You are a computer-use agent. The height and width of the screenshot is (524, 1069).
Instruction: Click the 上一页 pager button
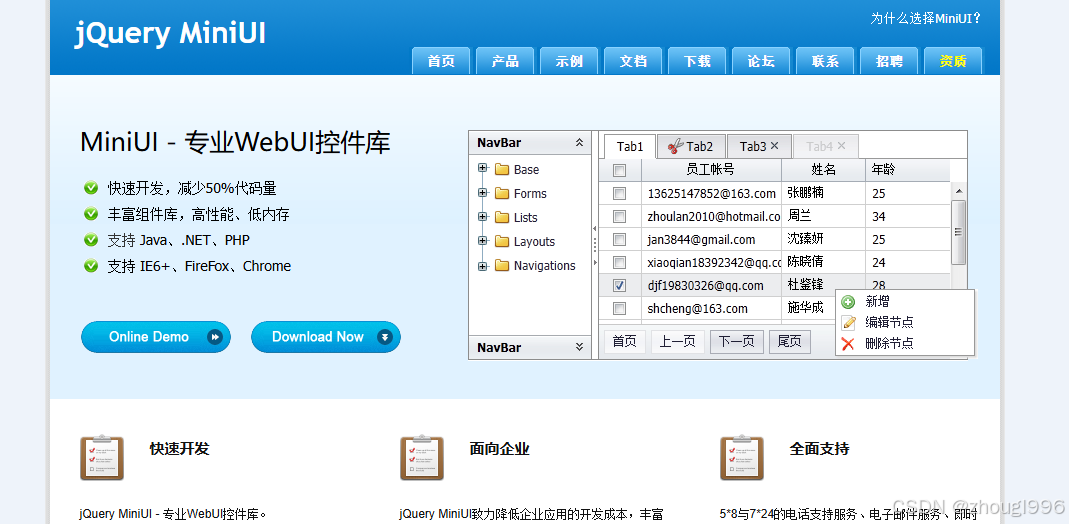coord(678,341)
